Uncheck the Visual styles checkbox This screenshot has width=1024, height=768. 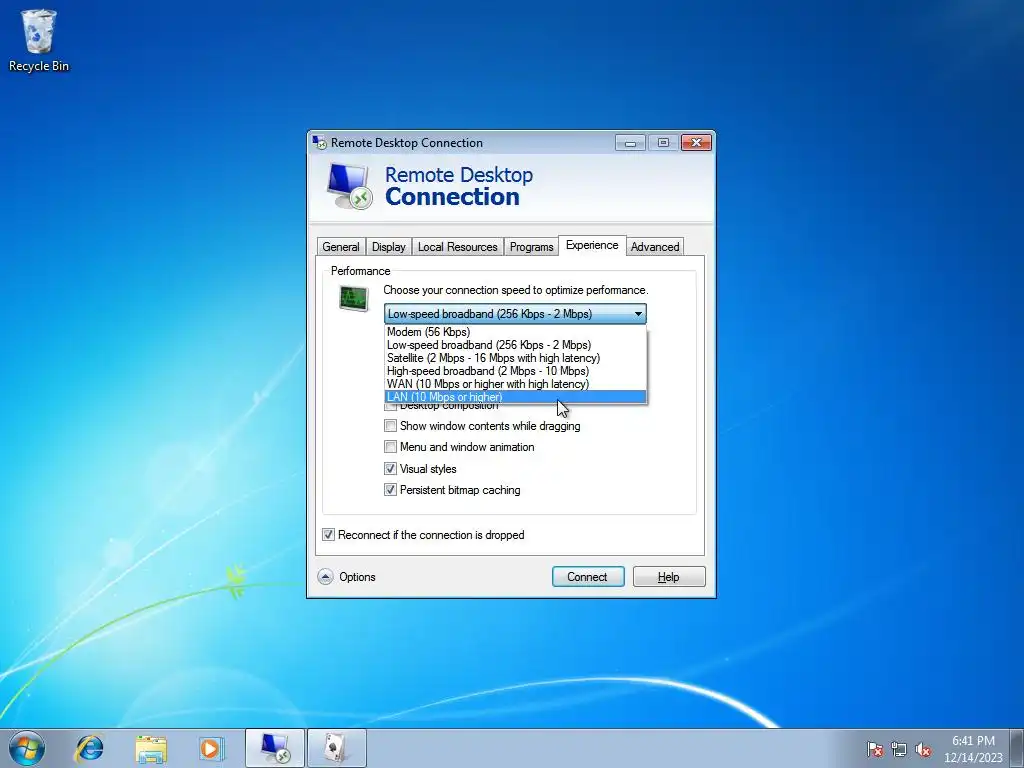click(391, 469)
